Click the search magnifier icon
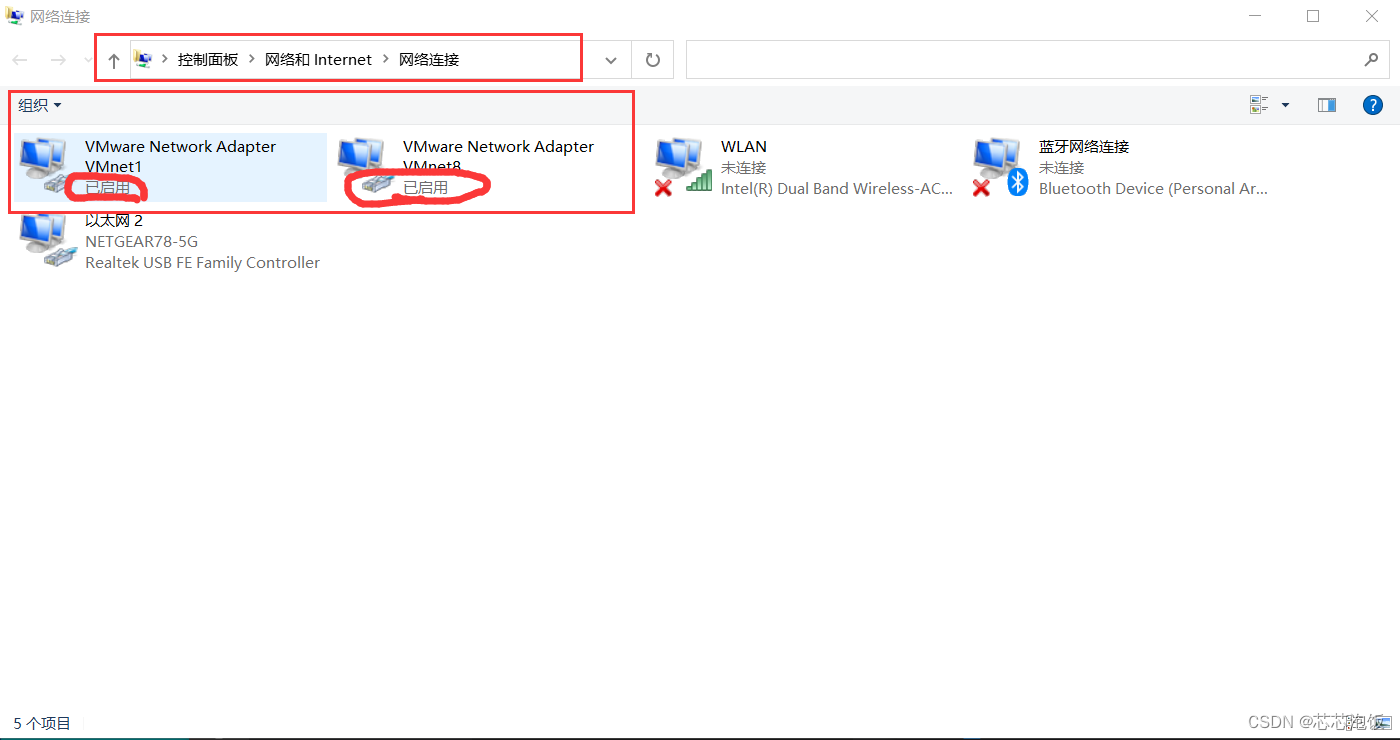The image size is (1400, 740). click(x=1371, y=60)
